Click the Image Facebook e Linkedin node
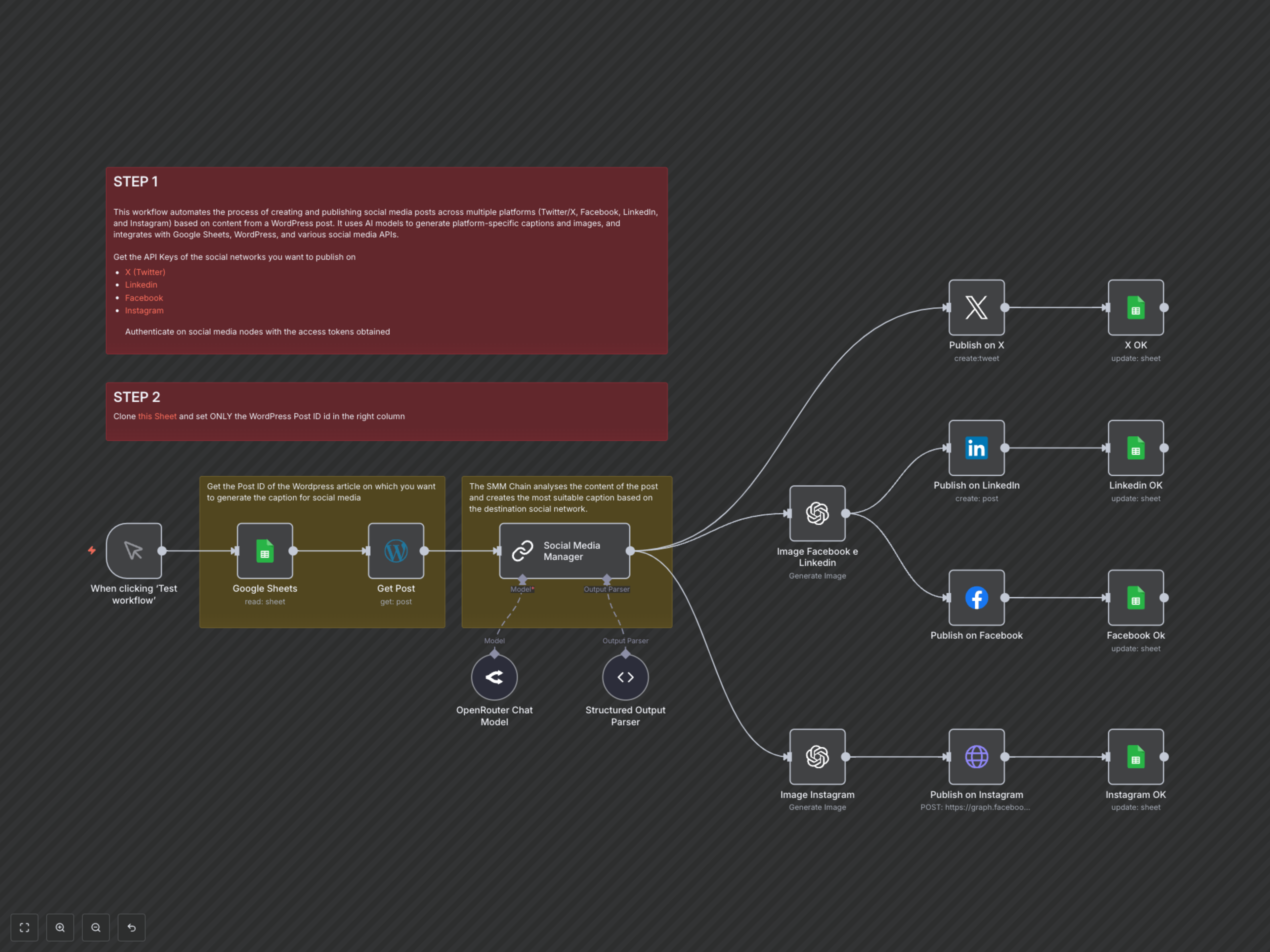The height and width of the screenshot is (952, 1270). (817, 514)
